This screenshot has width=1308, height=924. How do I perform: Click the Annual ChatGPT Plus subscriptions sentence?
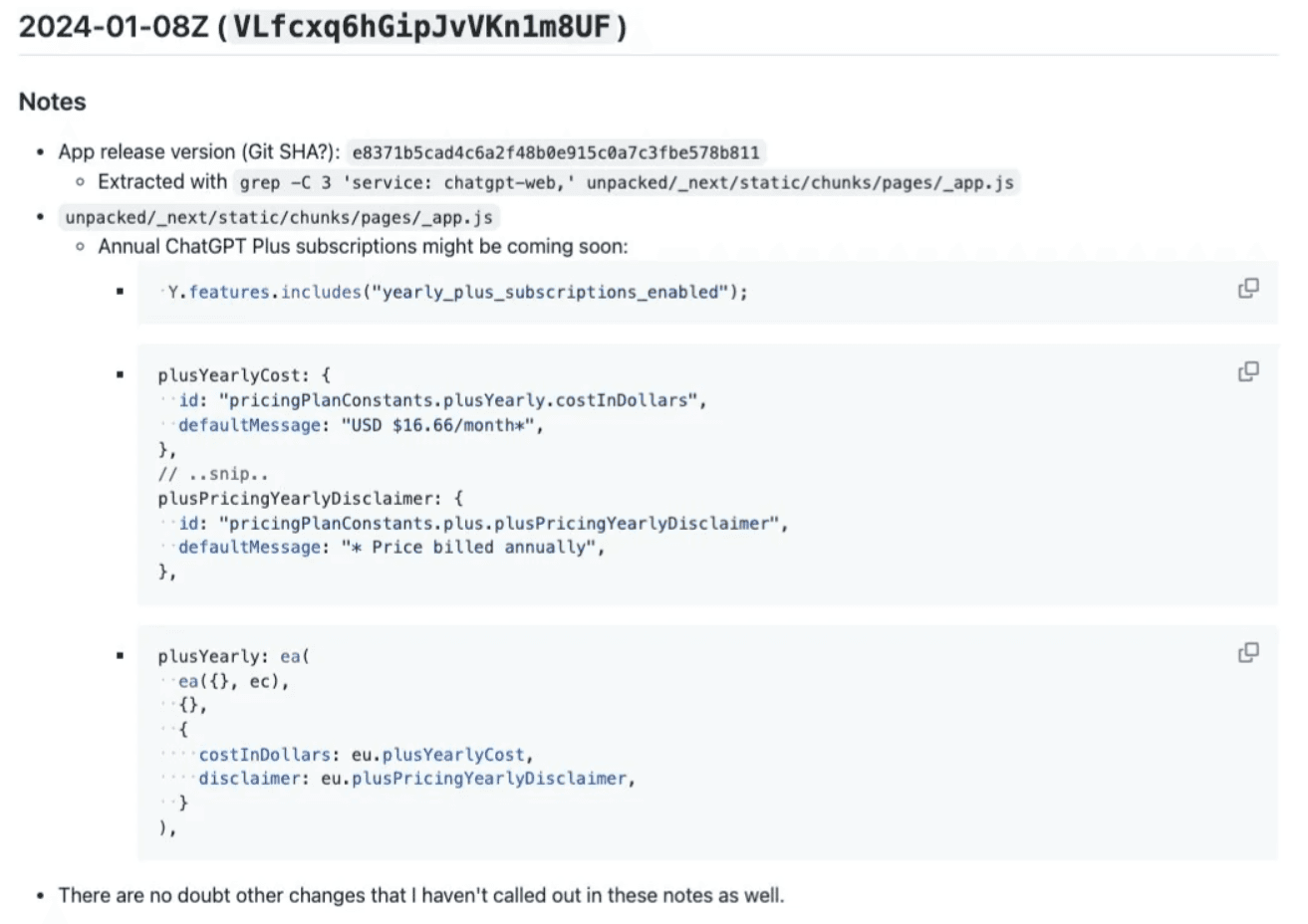point(363,246)
